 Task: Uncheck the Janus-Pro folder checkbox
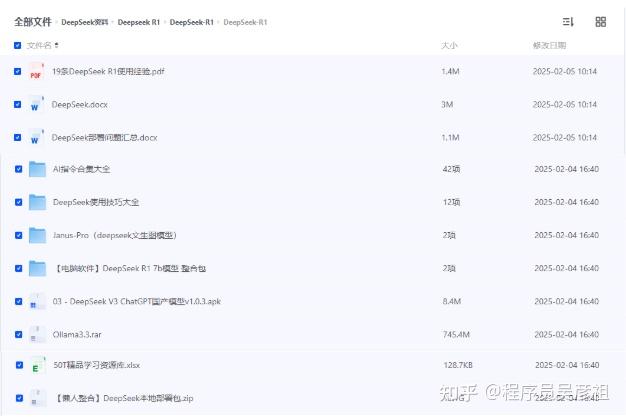(18, 235)
